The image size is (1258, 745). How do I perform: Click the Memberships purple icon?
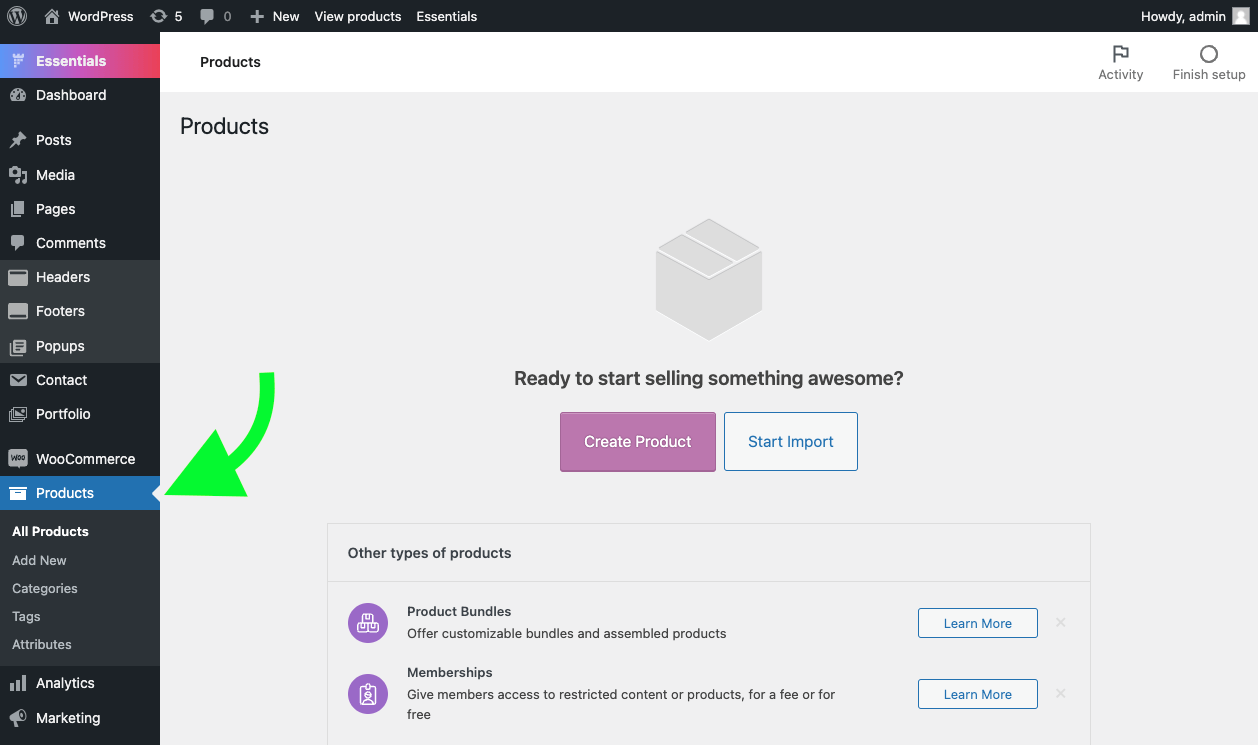click(368, 694)
